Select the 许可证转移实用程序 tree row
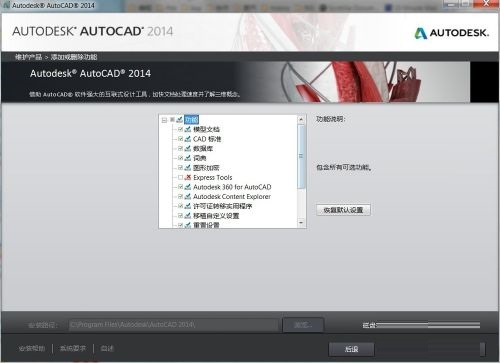 click(223, 206)
